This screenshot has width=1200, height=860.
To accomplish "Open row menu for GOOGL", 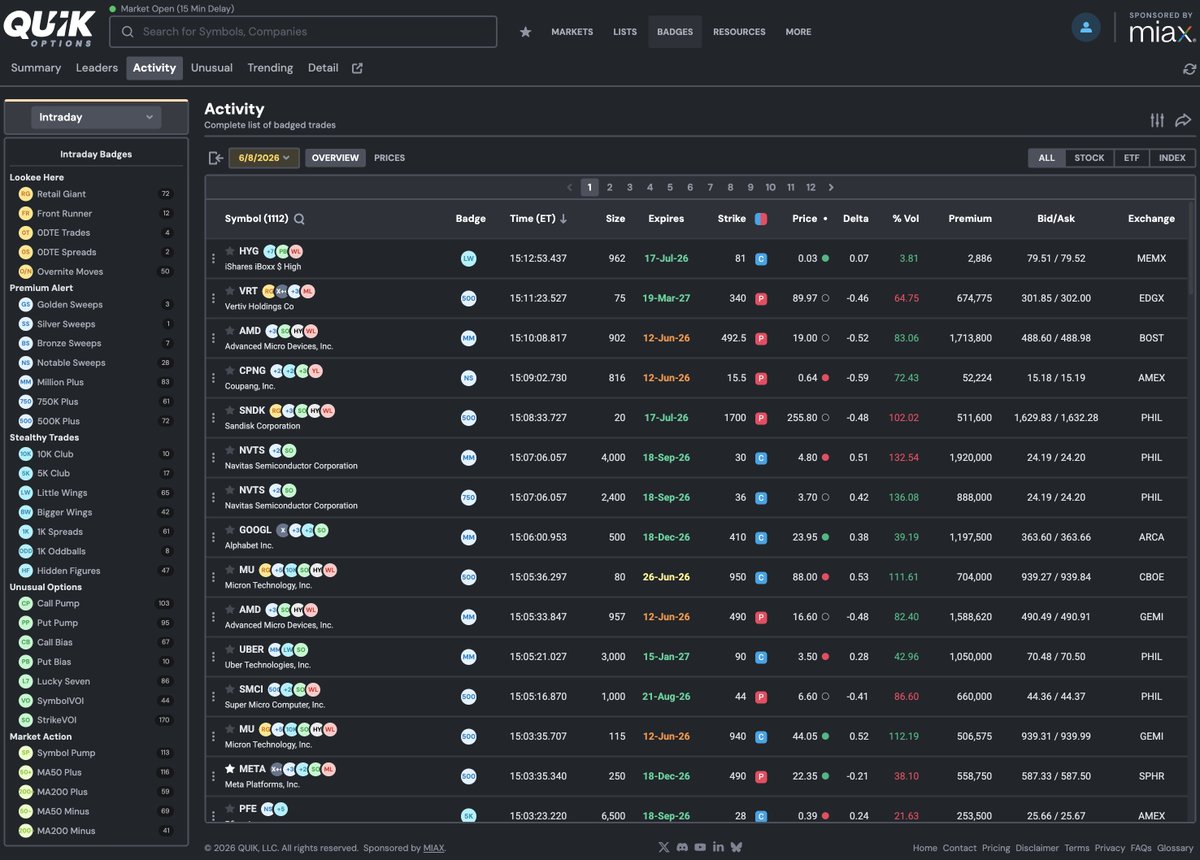I will point(213,537).
